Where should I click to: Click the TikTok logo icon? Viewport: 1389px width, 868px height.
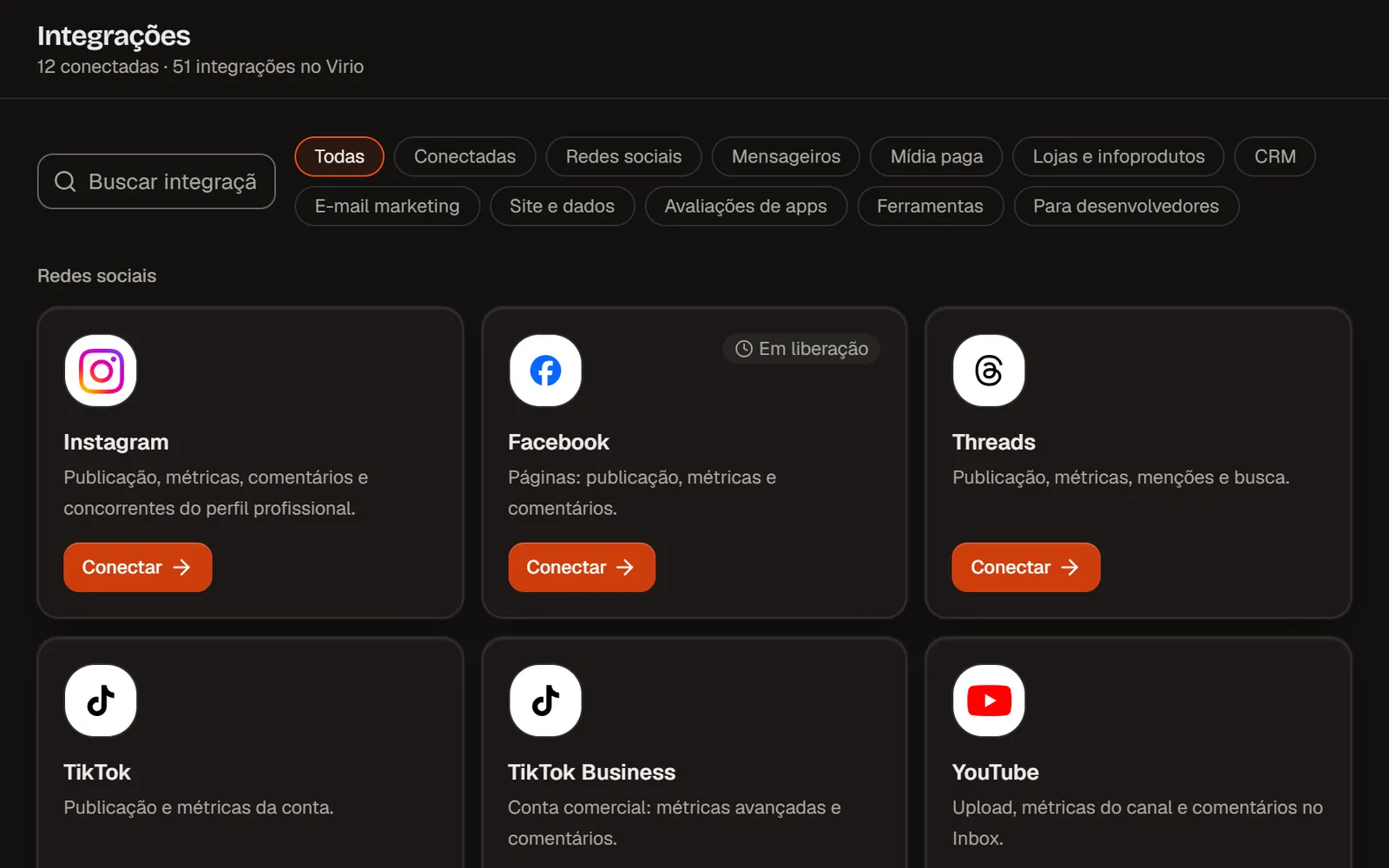tap(101, 700)
